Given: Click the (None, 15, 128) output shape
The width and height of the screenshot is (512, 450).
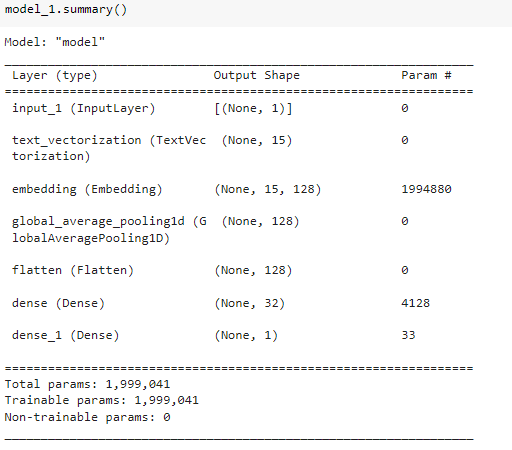Looking at the screenshot, I should coord(268,189).
